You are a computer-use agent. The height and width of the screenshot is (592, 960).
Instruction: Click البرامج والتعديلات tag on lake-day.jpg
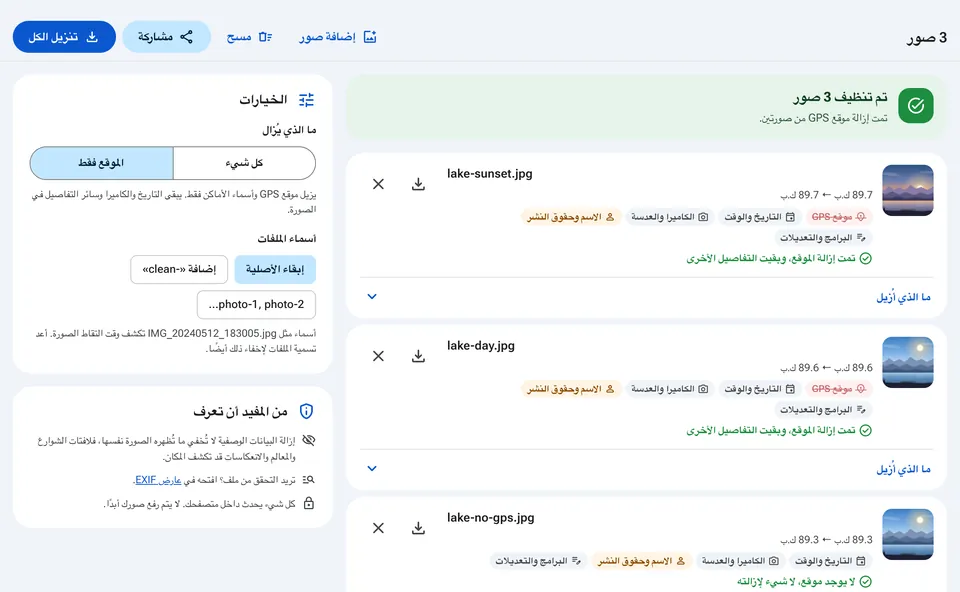coord(823,410)
